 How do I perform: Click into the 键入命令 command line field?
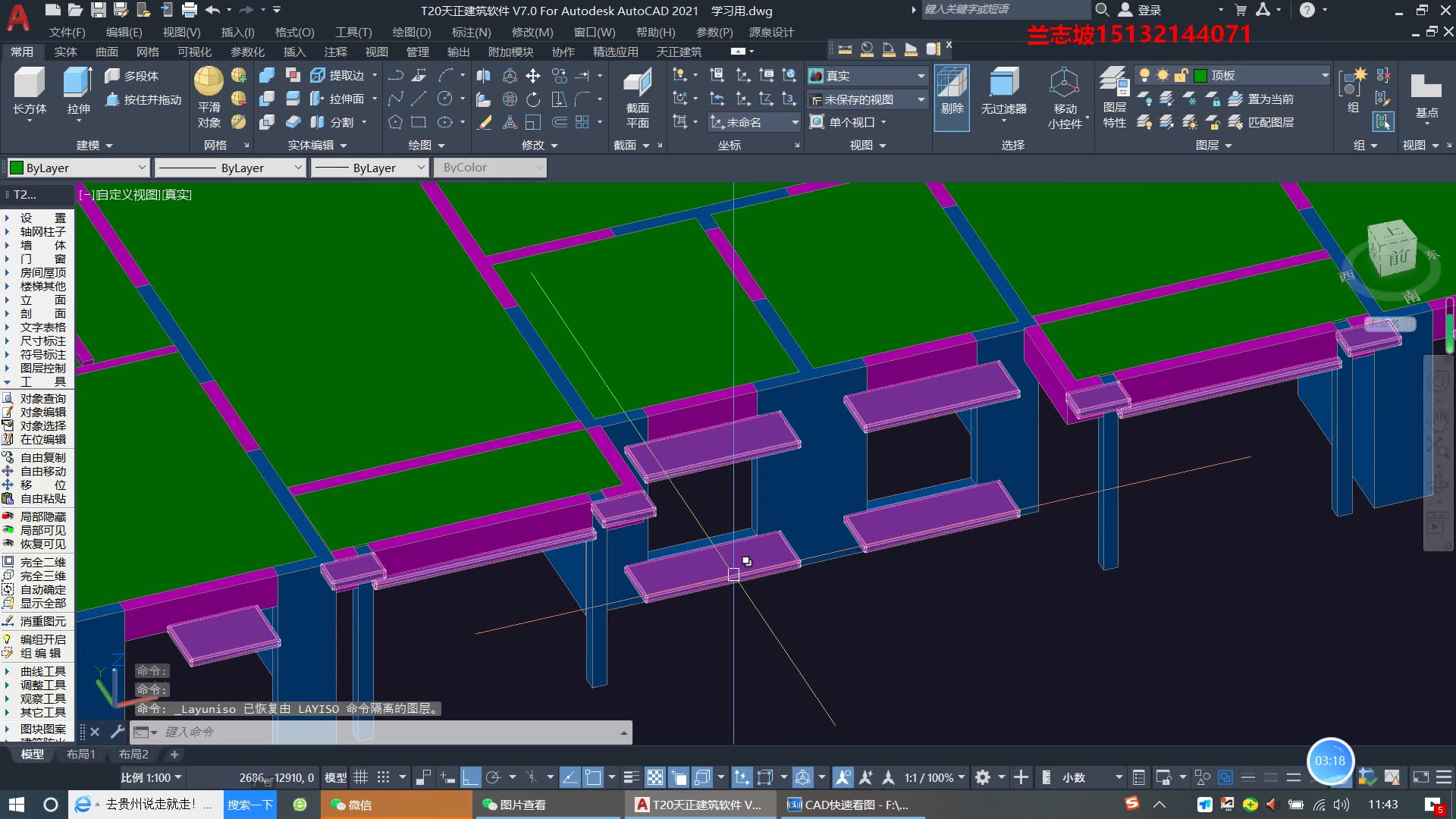click(391, 732)
